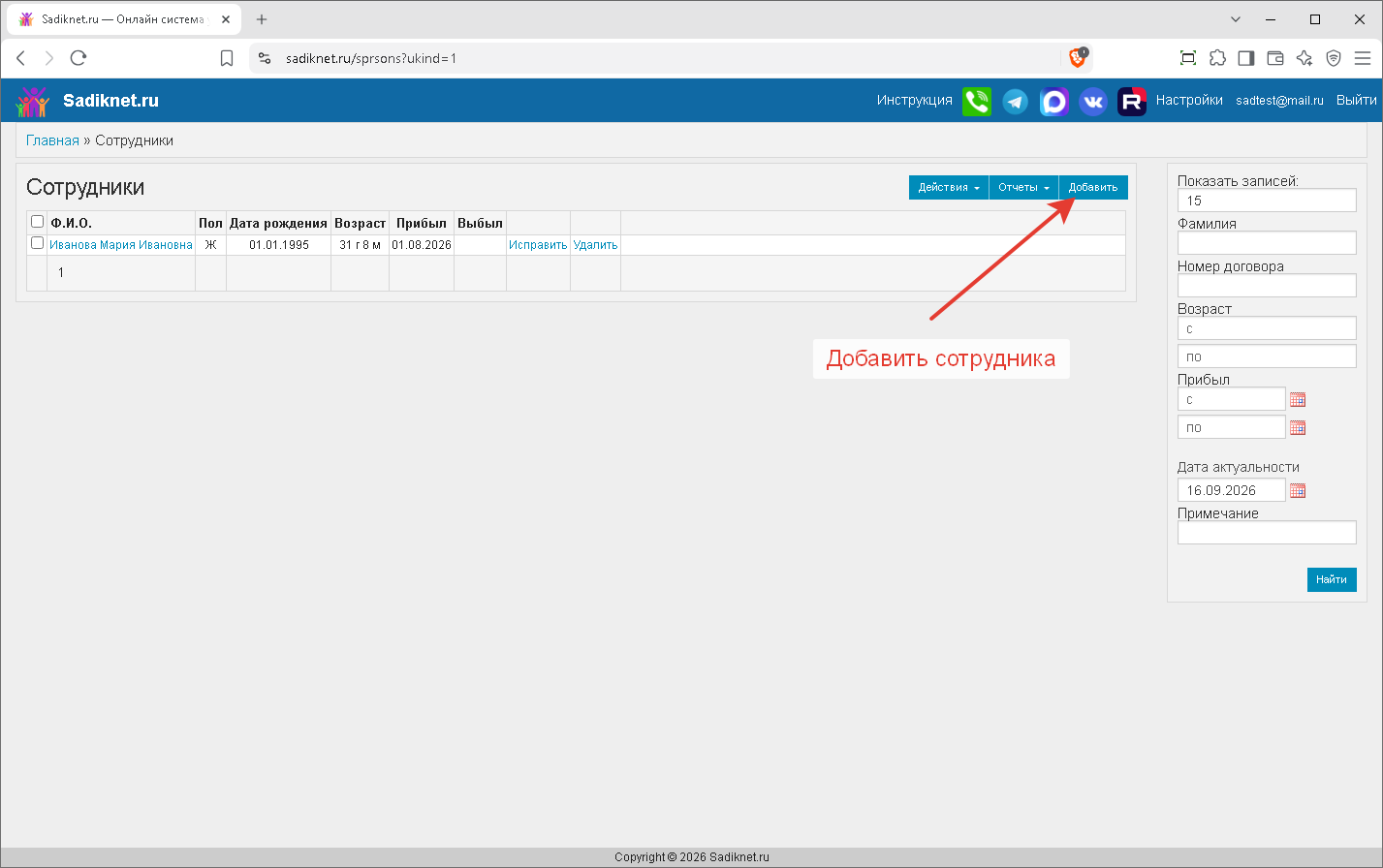The width and height of the screenshot is (1383, 868).
Task: Open Настройки in top menu
Action: pyautogui.click(x=1189, y=101)
